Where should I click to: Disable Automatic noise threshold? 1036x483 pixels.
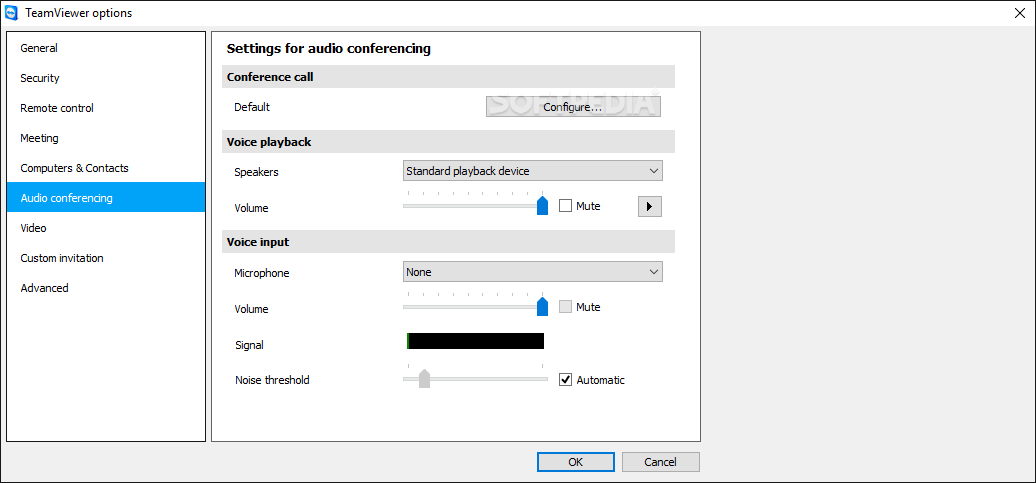(x=565, y=380)
